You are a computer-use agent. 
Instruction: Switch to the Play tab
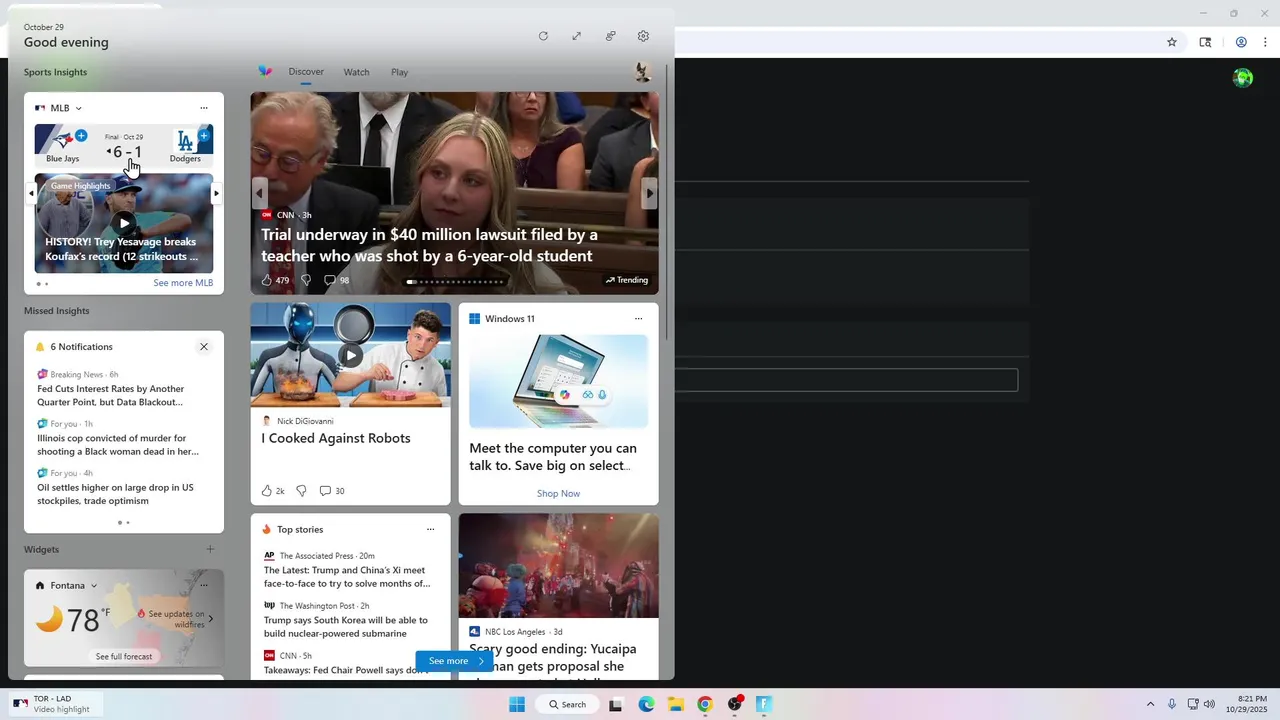[399, 72]
